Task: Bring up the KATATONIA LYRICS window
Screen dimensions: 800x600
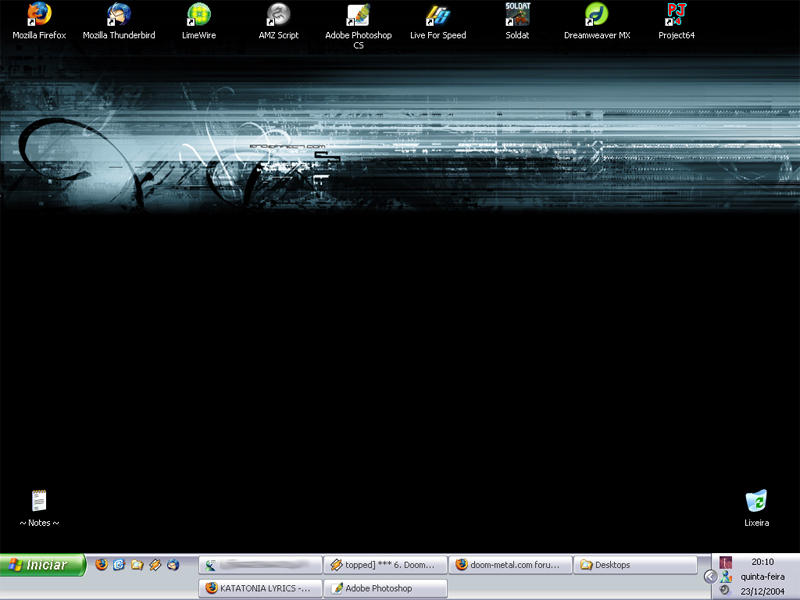Action: pyautogui.click(x=262, y=588)
